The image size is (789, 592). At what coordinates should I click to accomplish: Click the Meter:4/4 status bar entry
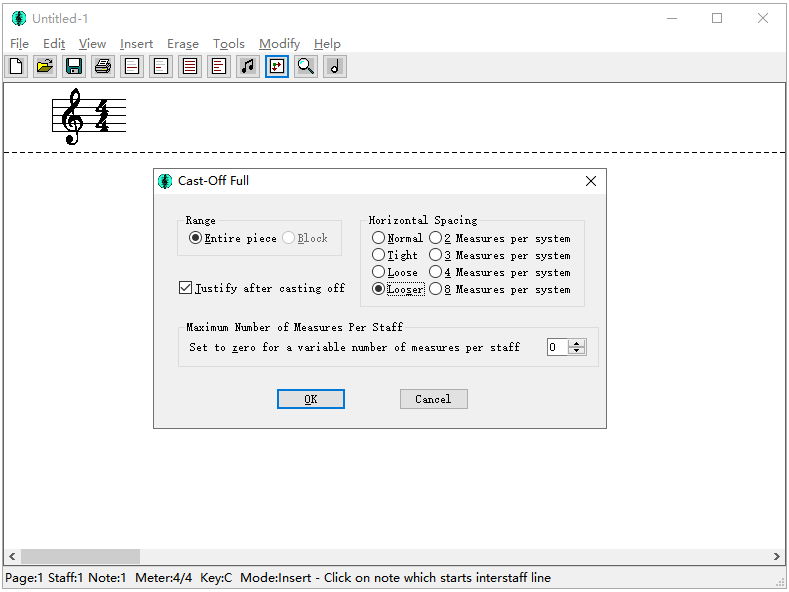[164, 577]
